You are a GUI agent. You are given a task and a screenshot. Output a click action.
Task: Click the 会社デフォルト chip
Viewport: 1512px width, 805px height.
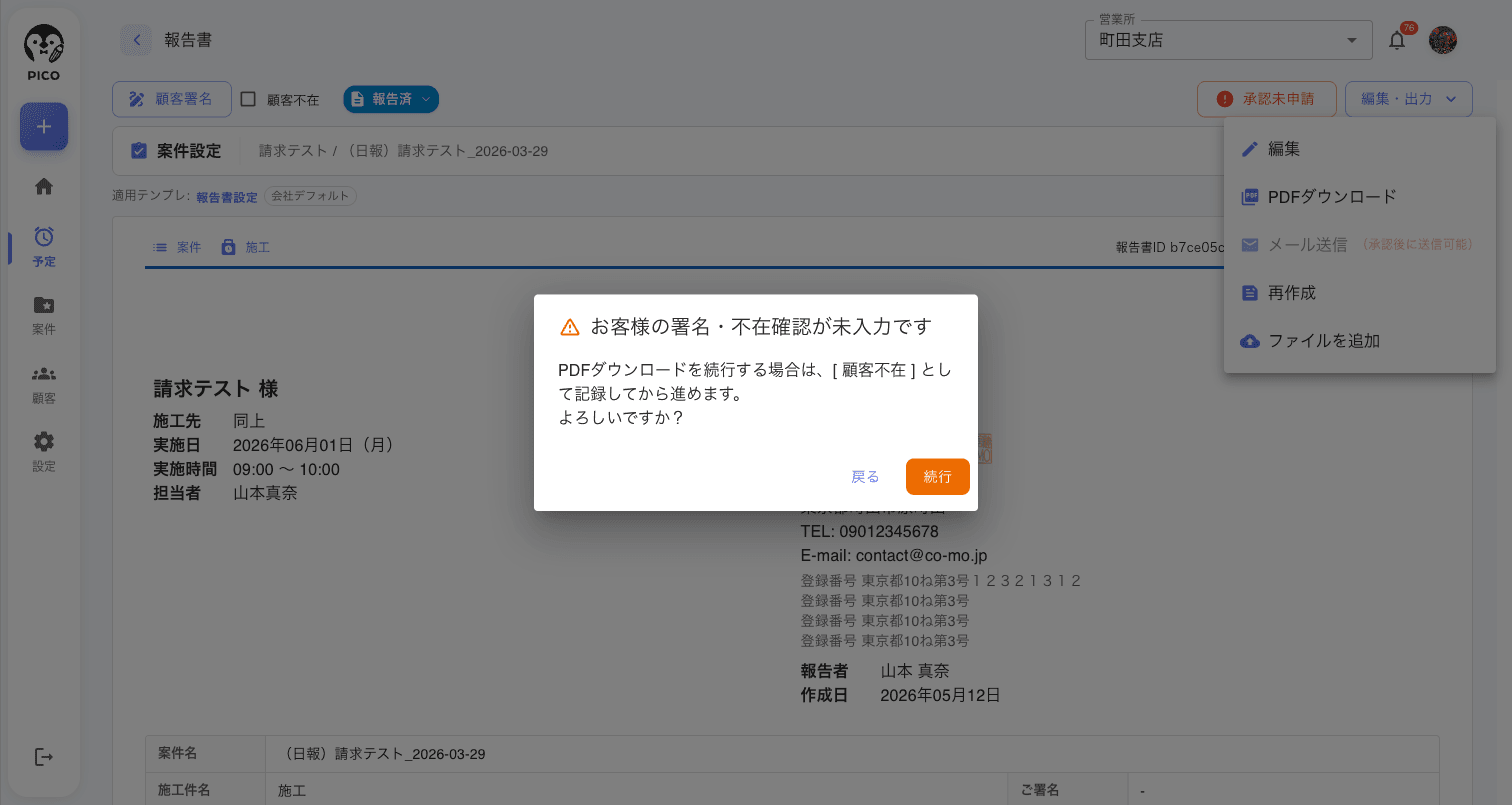pyautogui.click(x=311, y=196)
